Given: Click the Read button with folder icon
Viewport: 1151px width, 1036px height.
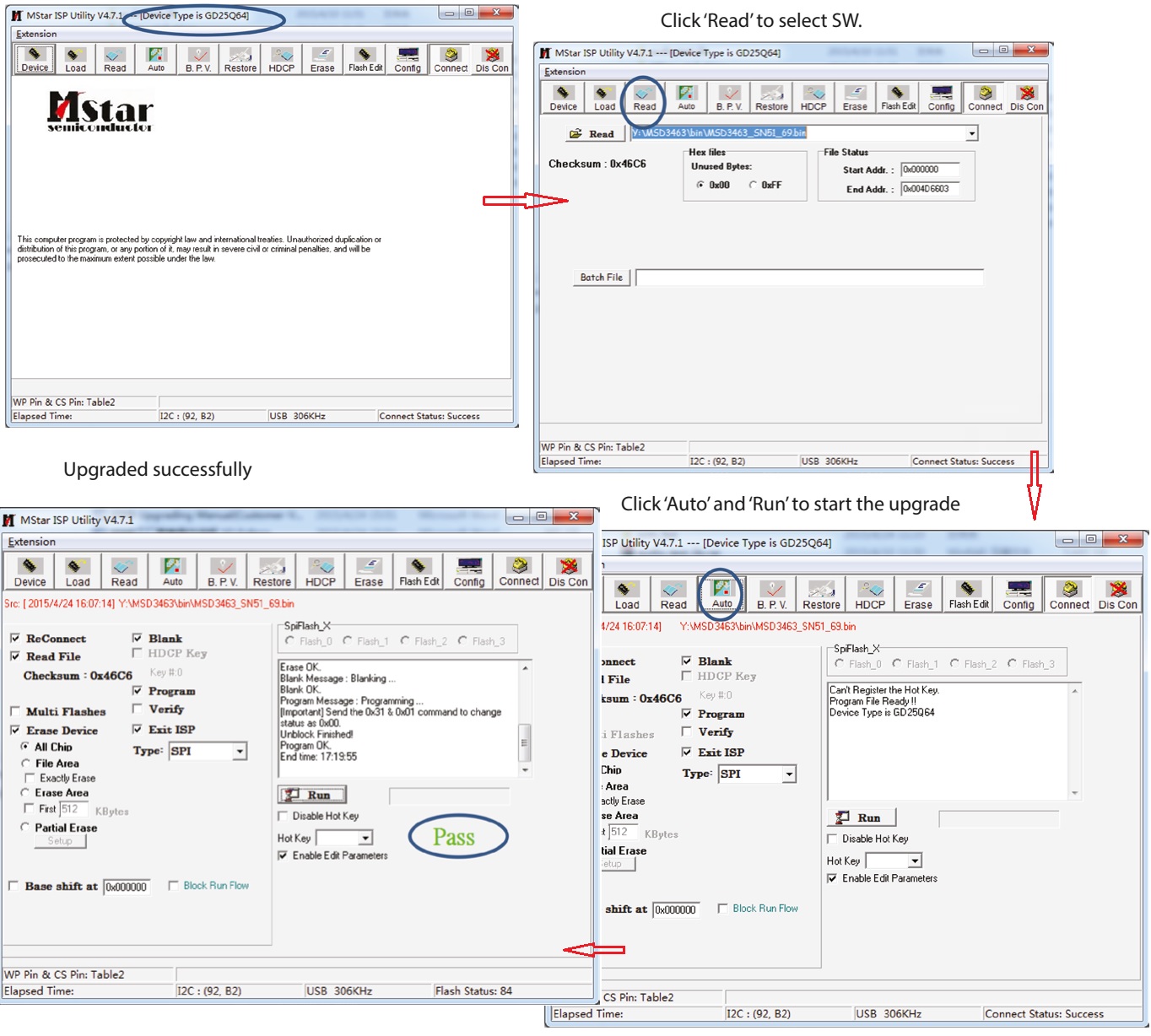Looking at the screenshot, I should click(594, 133).
